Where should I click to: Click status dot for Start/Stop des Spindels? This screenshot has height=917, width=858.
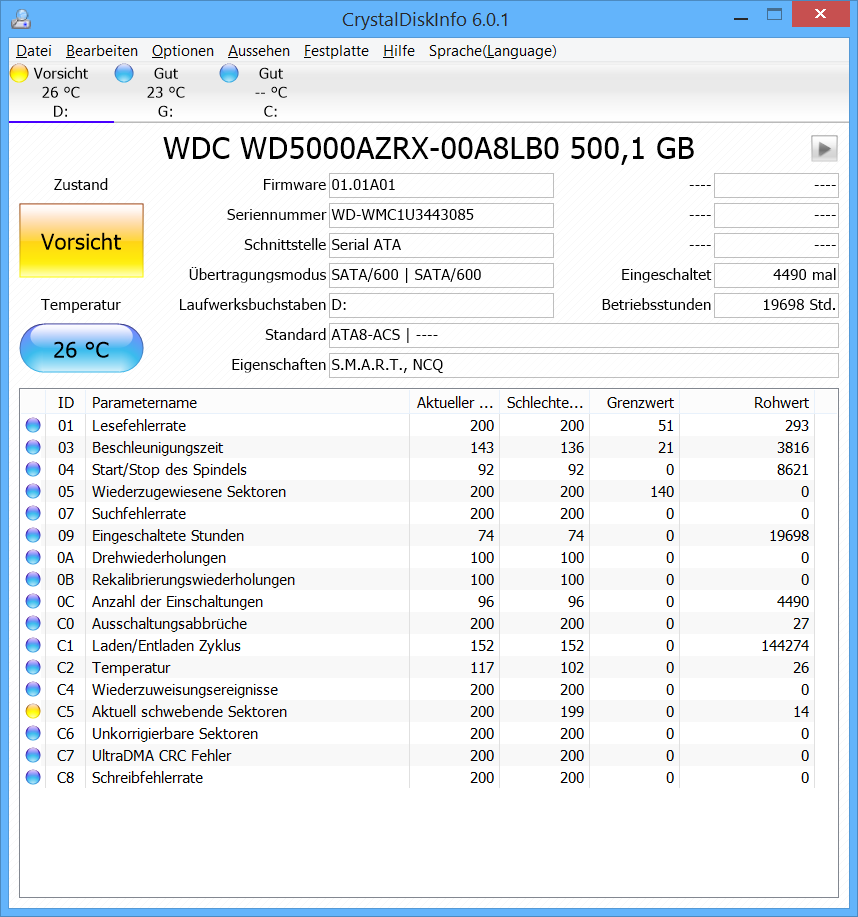click(x=33, y=469)
